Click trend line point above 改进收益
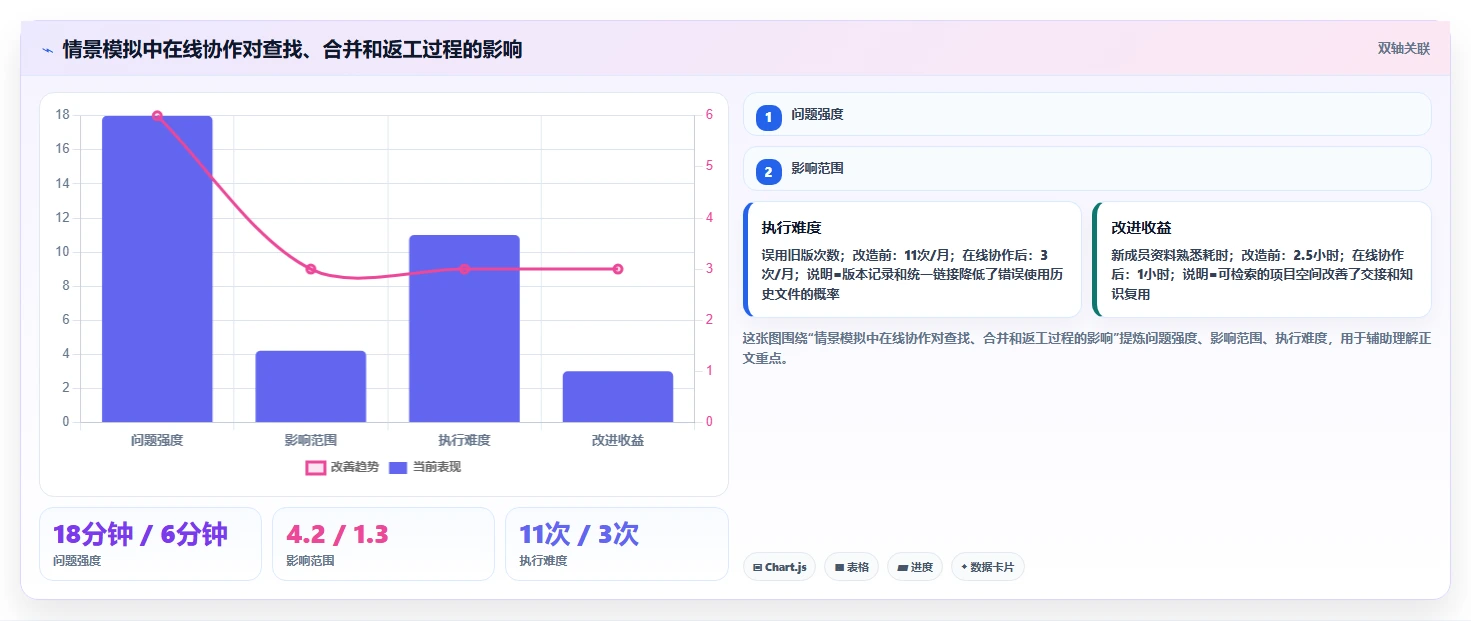This screenshot has height=621, width=1471. point(618,269)
